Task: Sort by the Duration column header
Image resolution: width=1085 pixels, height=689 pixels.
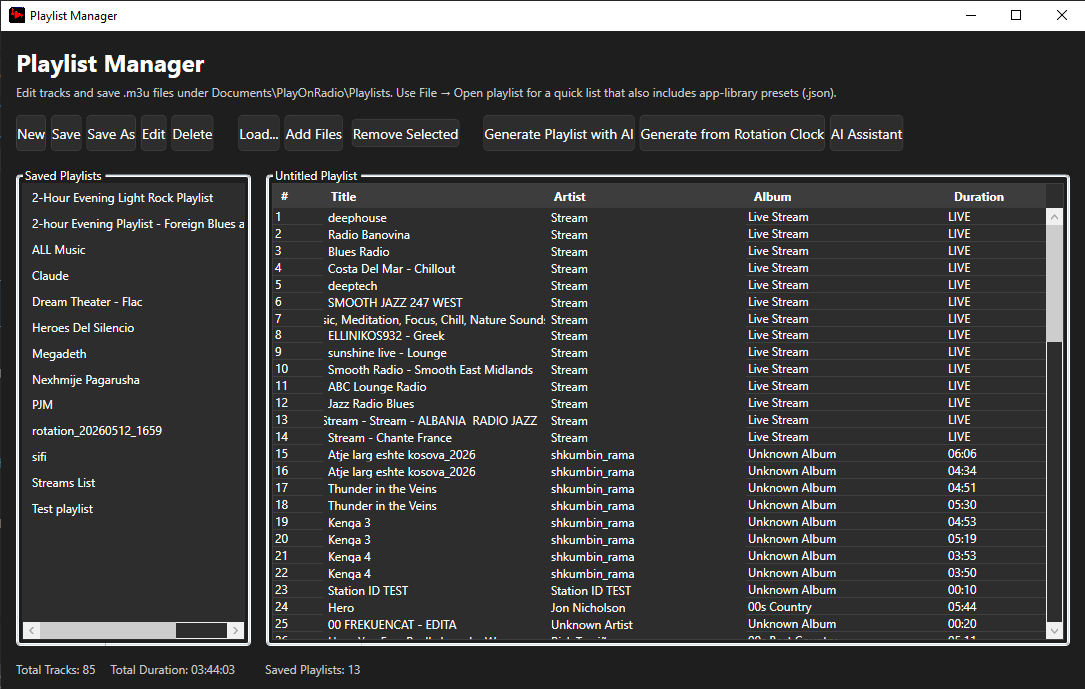Action: pyautogui.click(x=978, y=196)
